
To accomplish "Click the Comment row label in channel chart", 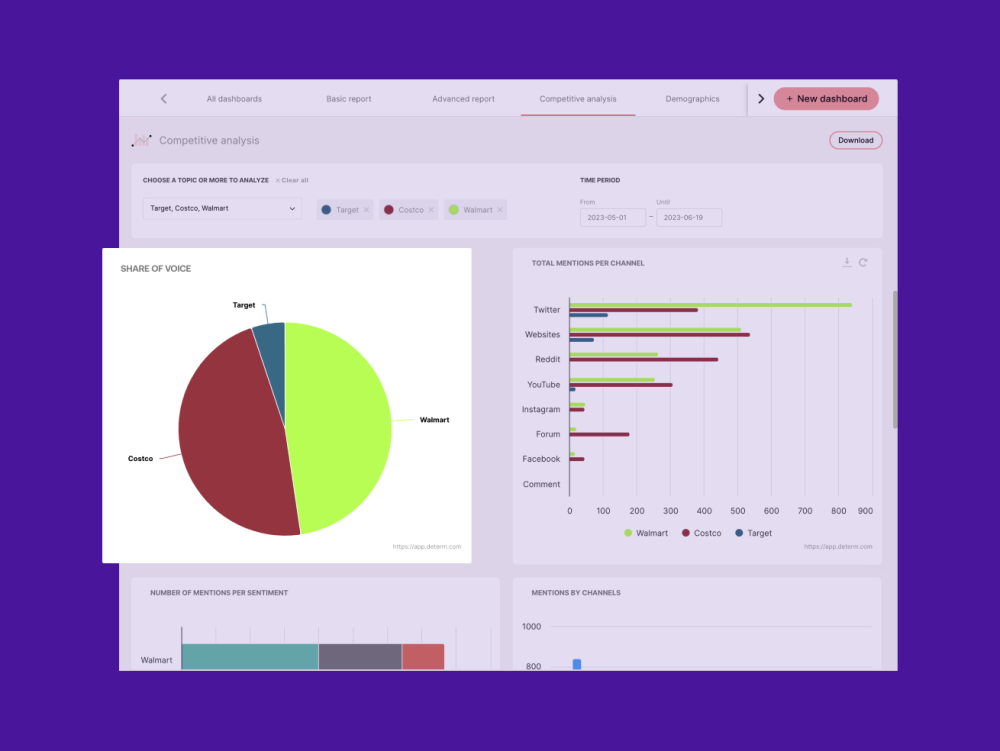I will tap(541, 485).
